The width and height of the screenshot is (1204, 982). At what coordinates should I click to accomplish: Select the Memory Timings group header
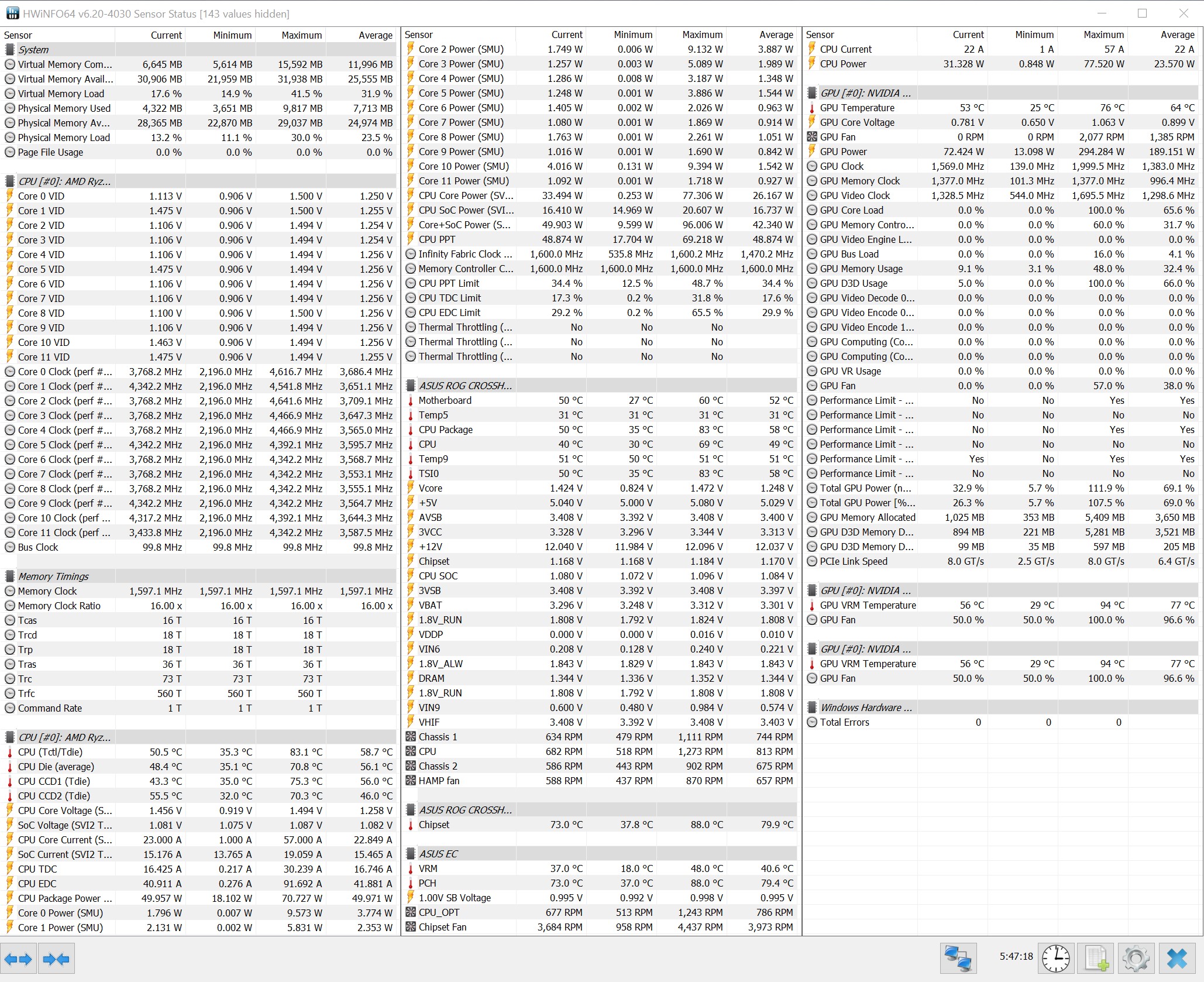[53, 576]
